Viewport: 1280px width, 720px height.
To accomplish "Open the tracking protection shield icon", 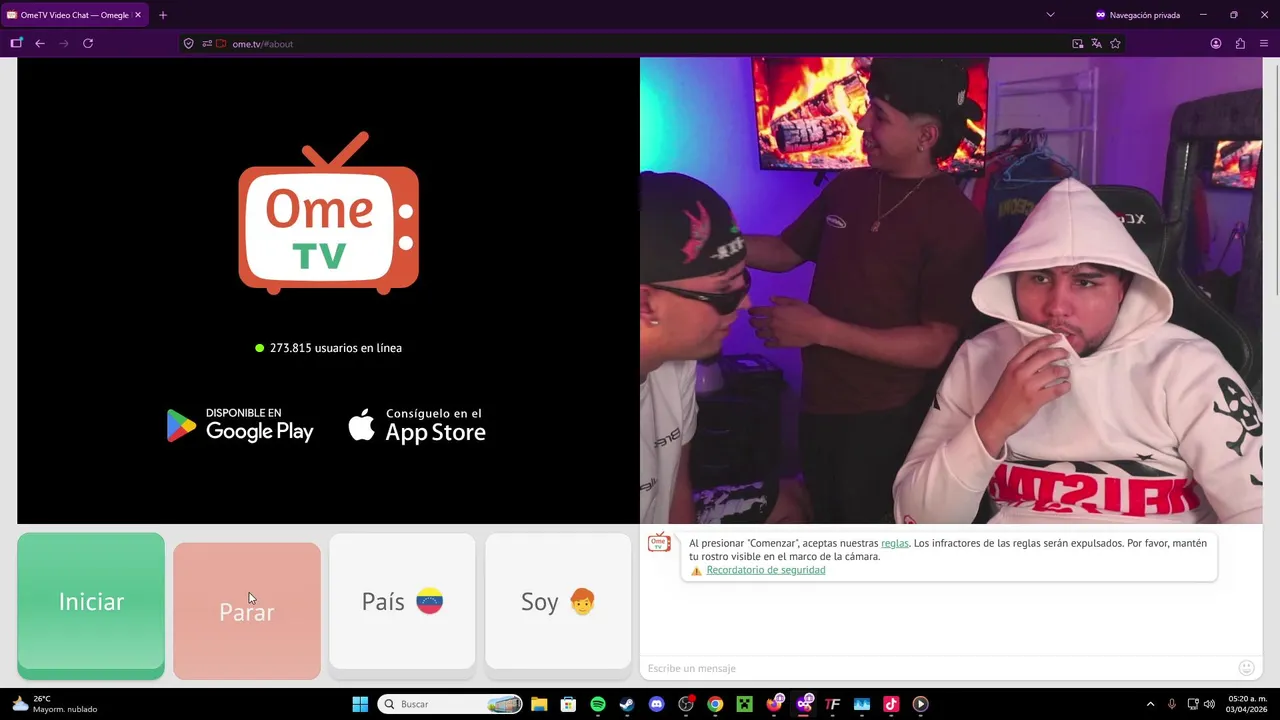I will [189, 44].
